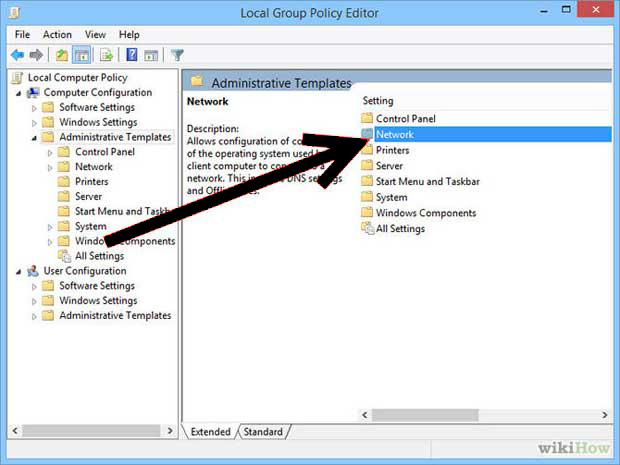
Task: Open the Action menu
Action: [x=57, y=34]
